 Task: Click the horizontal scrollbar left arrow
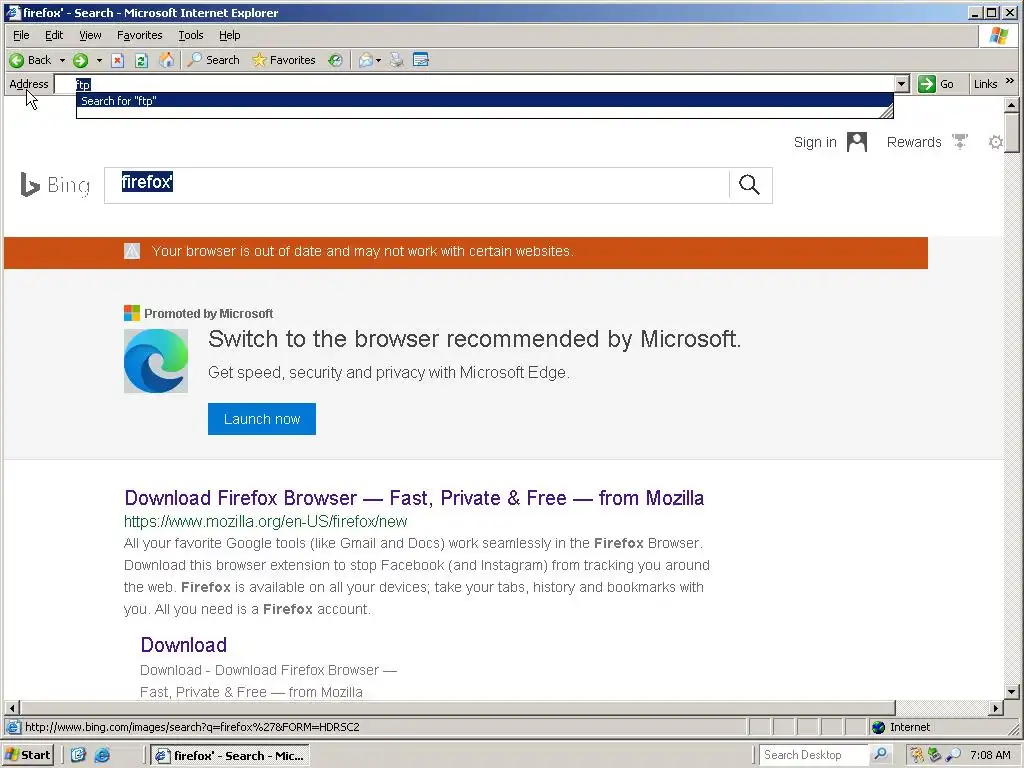[x=12, y=708]
